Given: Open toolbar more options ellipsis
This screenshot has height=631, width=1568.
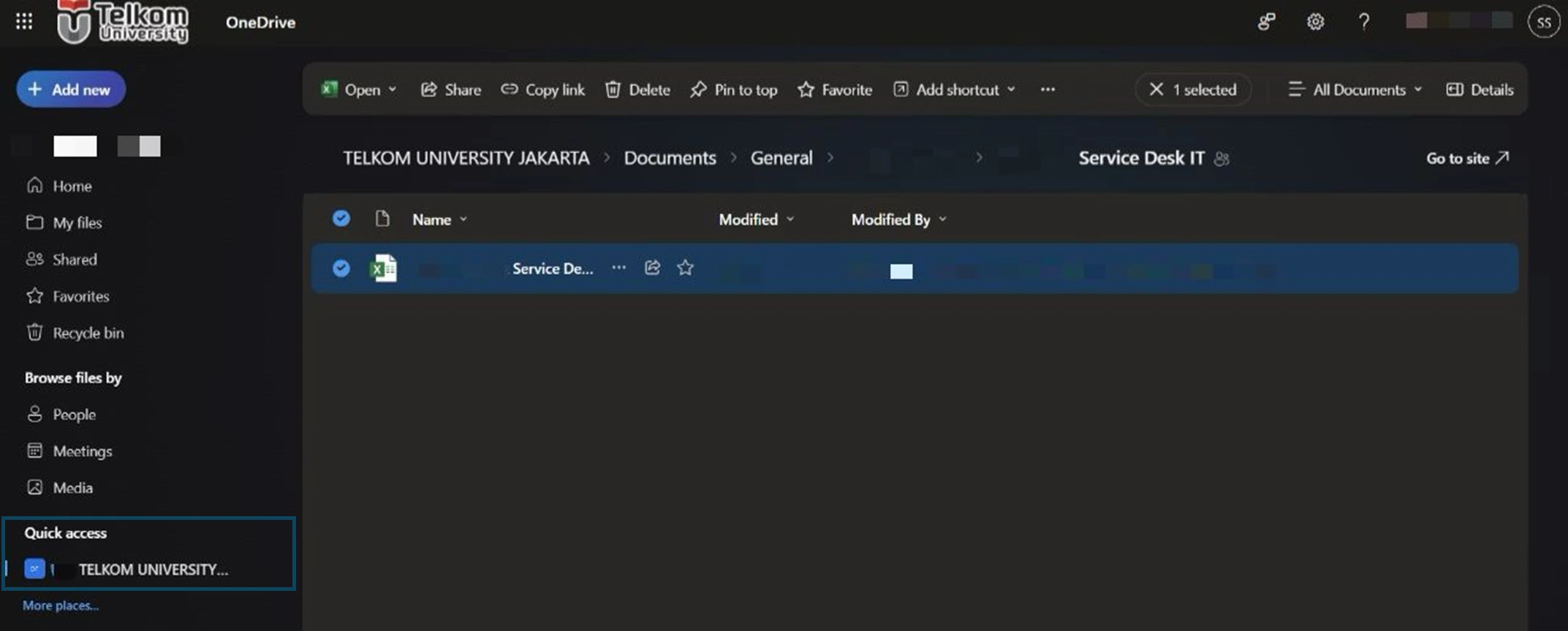Looking at the screenshot, I should tap(1048, 89).
